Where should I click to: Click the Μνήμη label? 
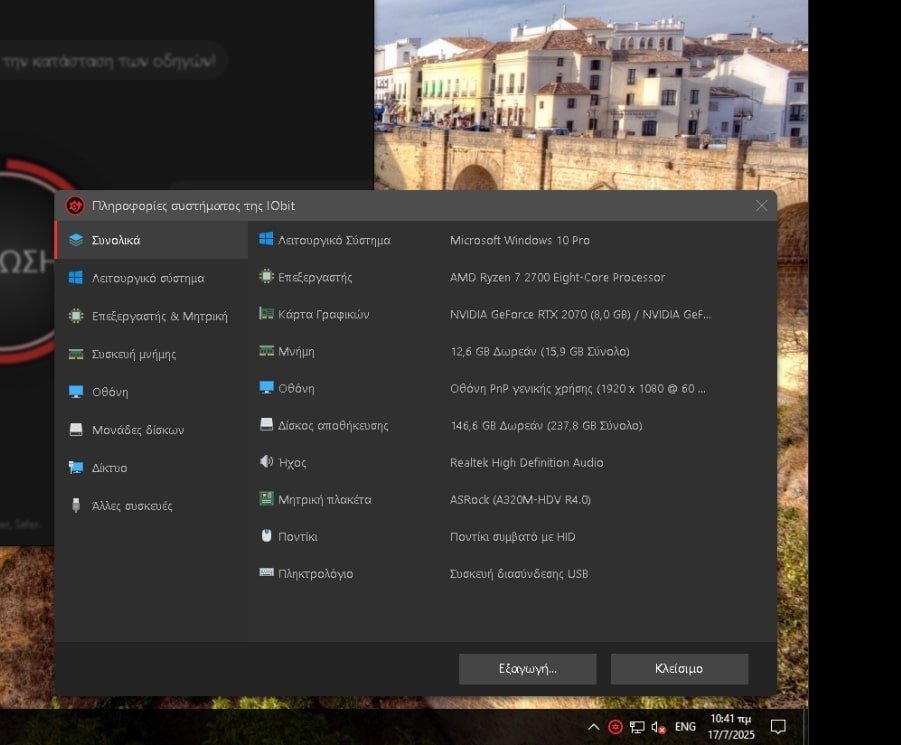[297, 352]
